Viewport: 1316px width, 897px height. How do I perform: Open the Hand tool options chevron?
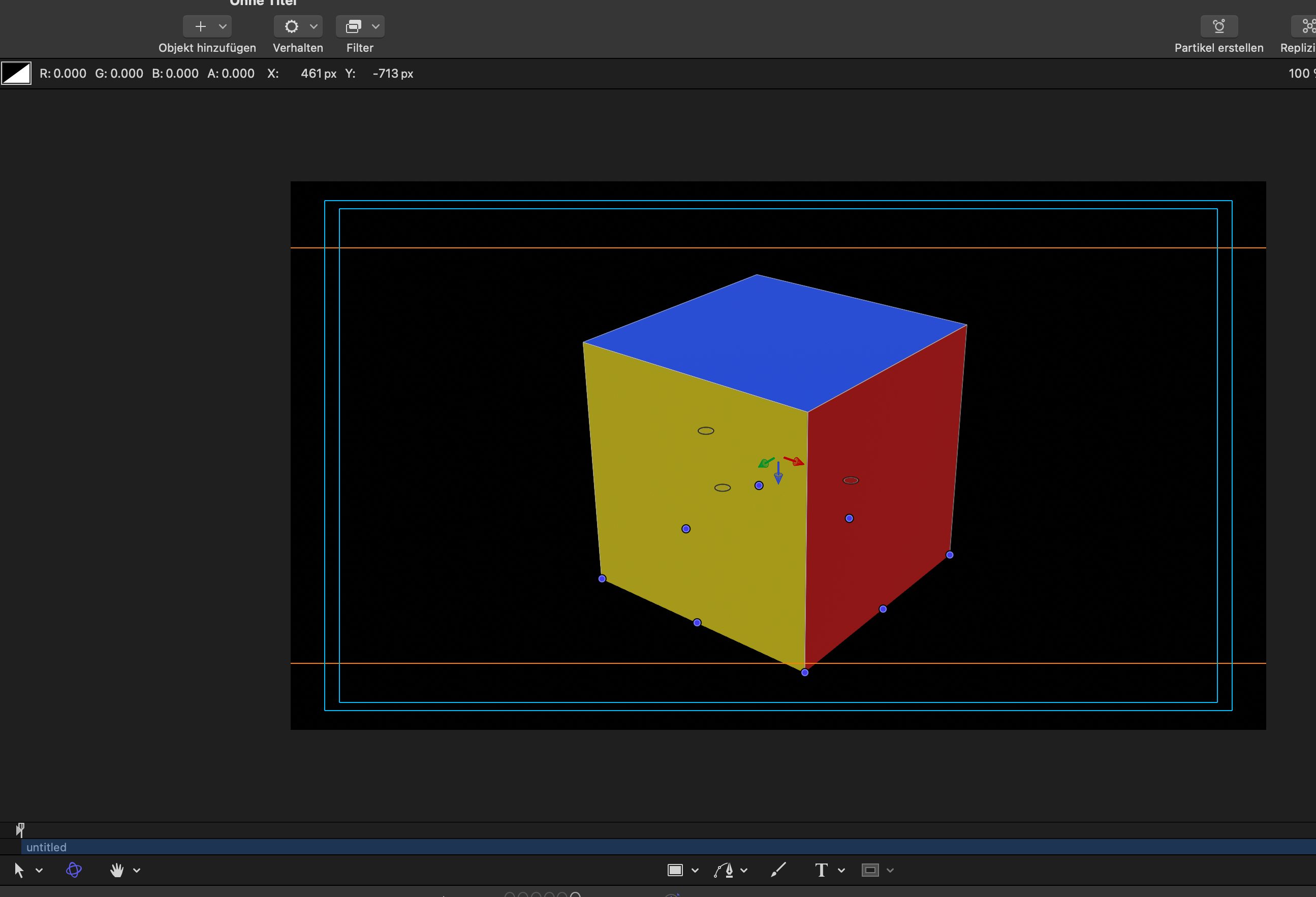(137, 871)
